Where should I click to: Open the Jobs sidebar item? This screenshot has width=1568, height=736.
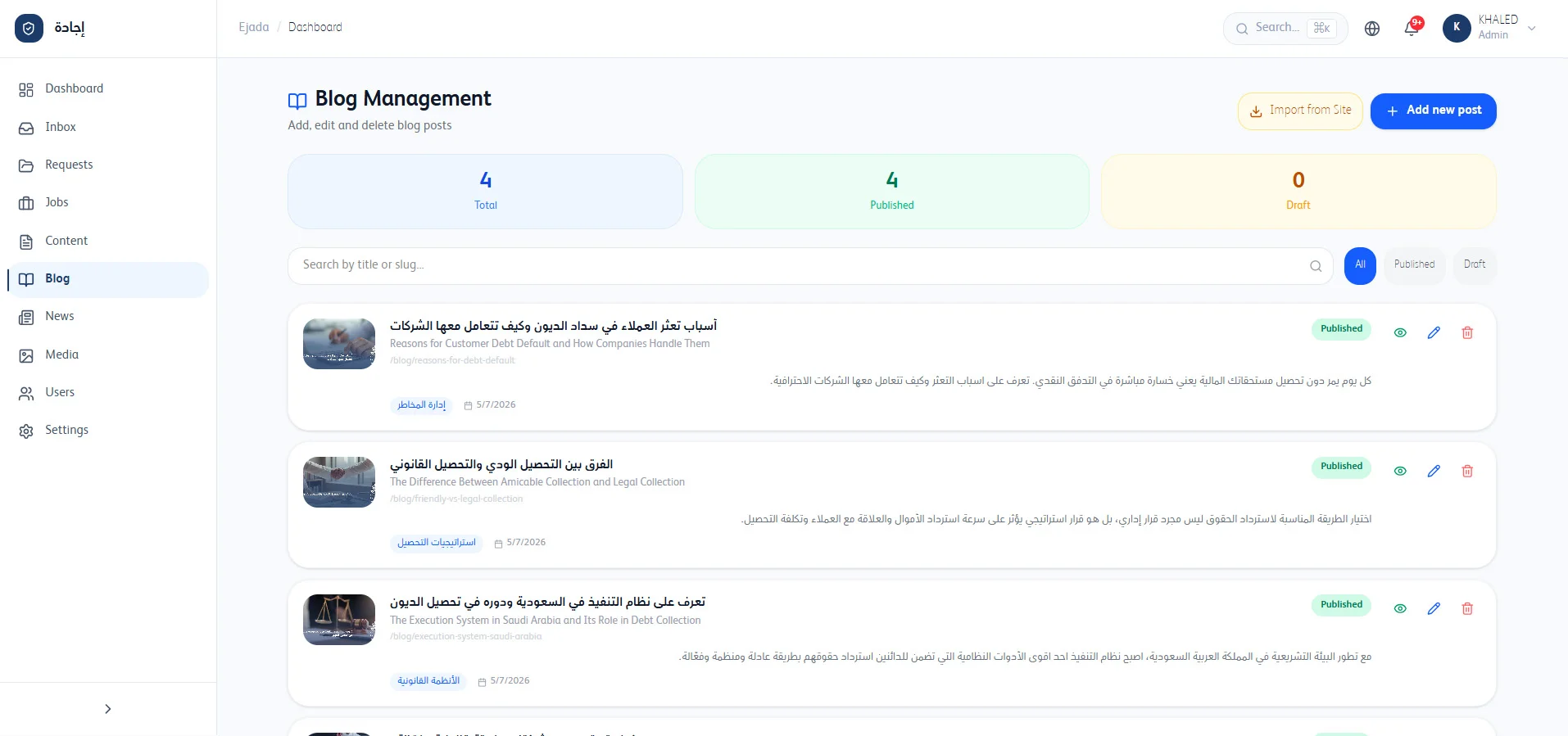point(108,202)
